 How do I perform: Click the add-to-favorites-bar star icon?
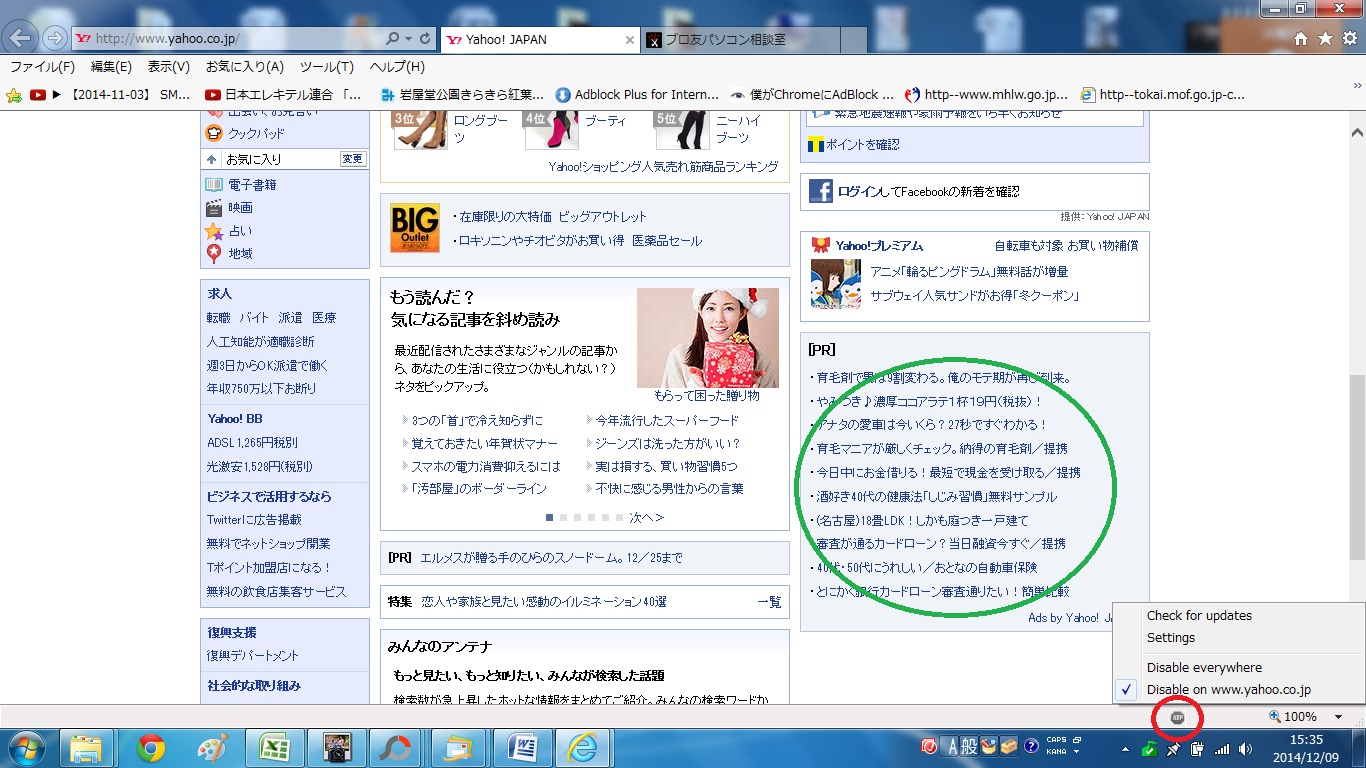coord(14,95)
